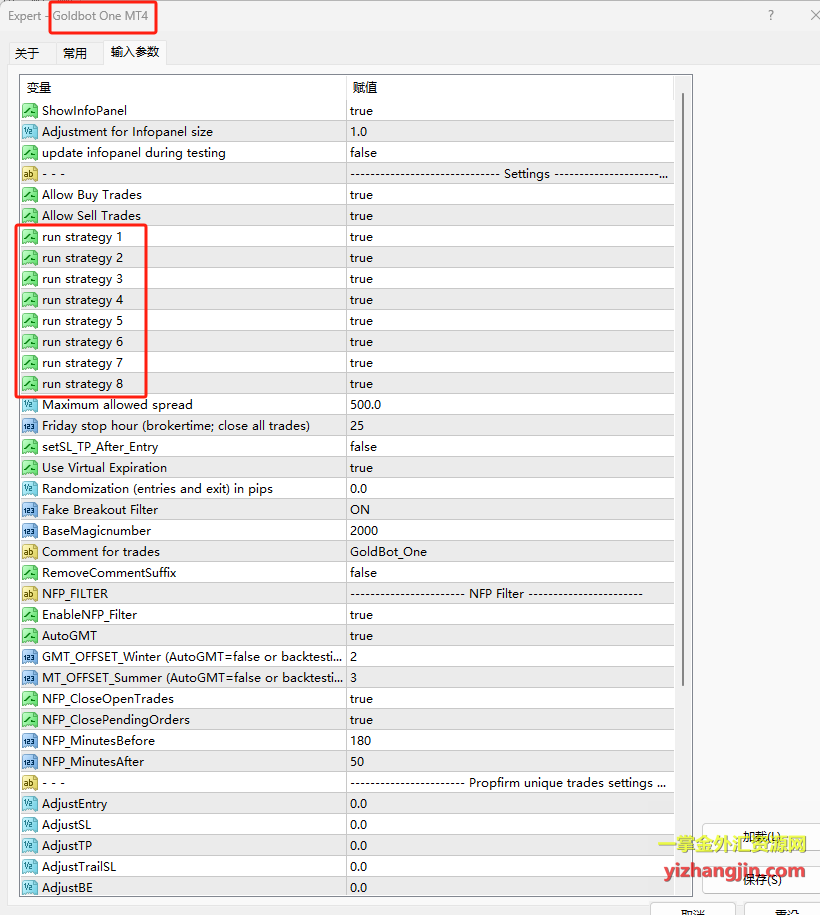Click the setSL_TP_After_Entry value false
This screenshot has height=915, width=820.
coord(363,446)
